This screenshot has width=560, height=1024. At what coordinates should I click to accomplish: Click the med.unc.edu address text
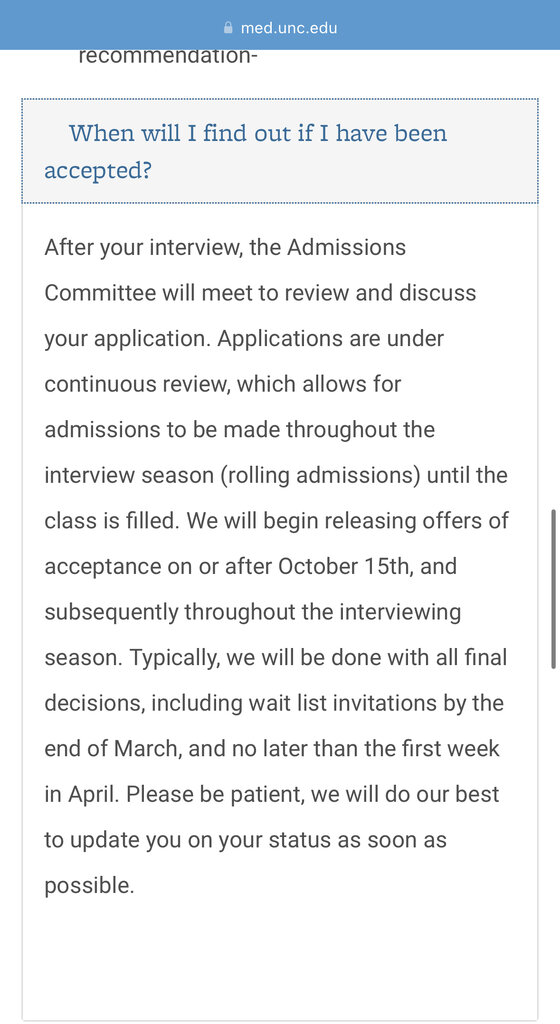click(289, 28)
